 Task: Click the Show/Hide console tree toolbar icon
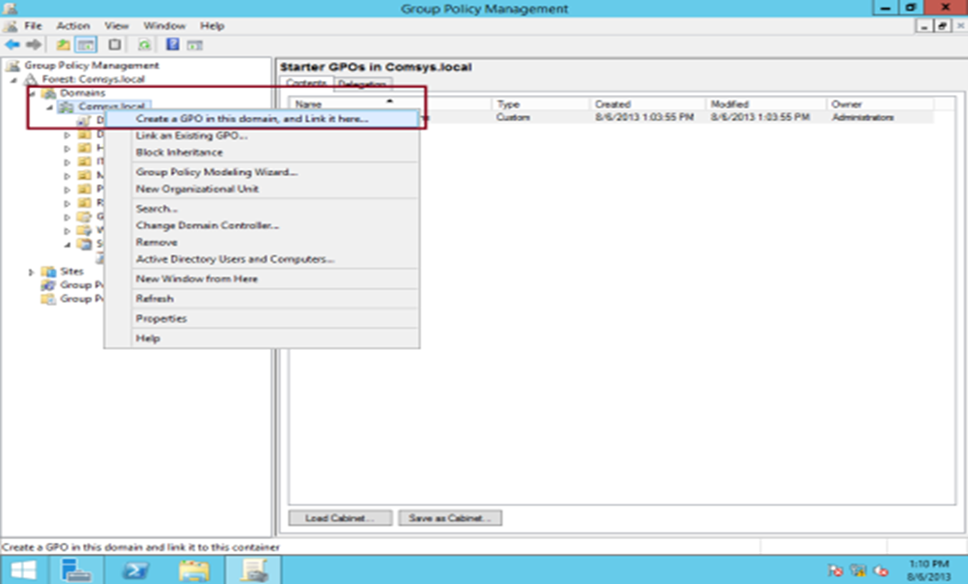[x=84, y=44]
